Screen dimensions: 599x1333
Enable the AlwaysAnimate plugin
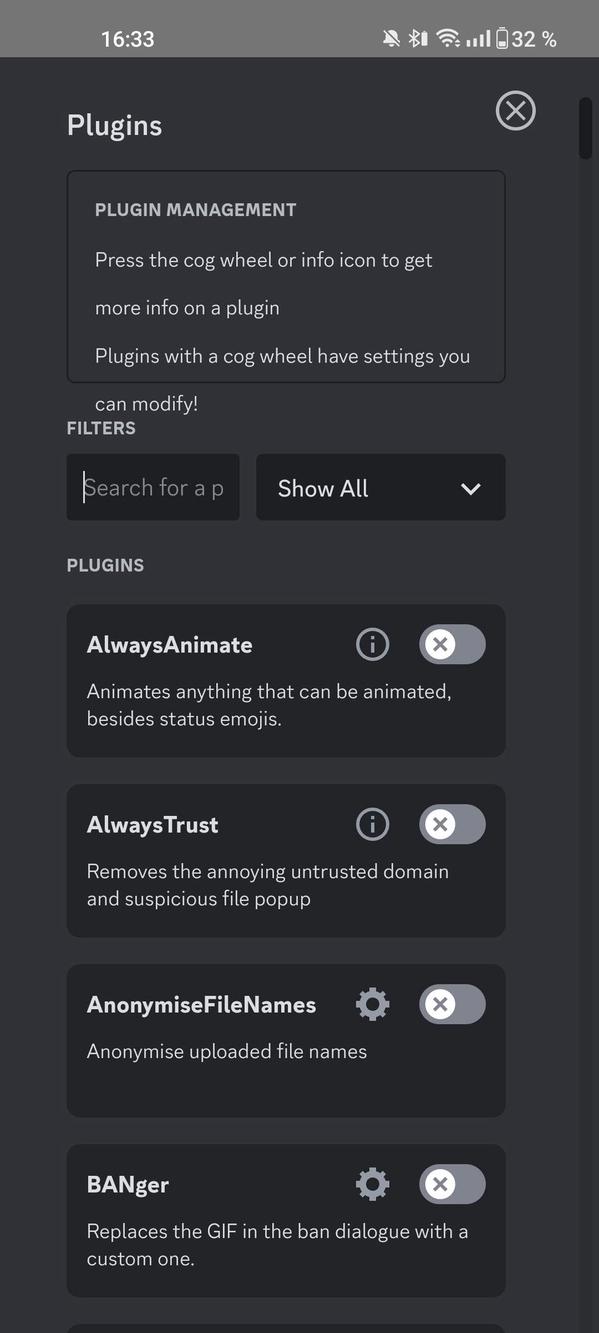tap(451, 644)
